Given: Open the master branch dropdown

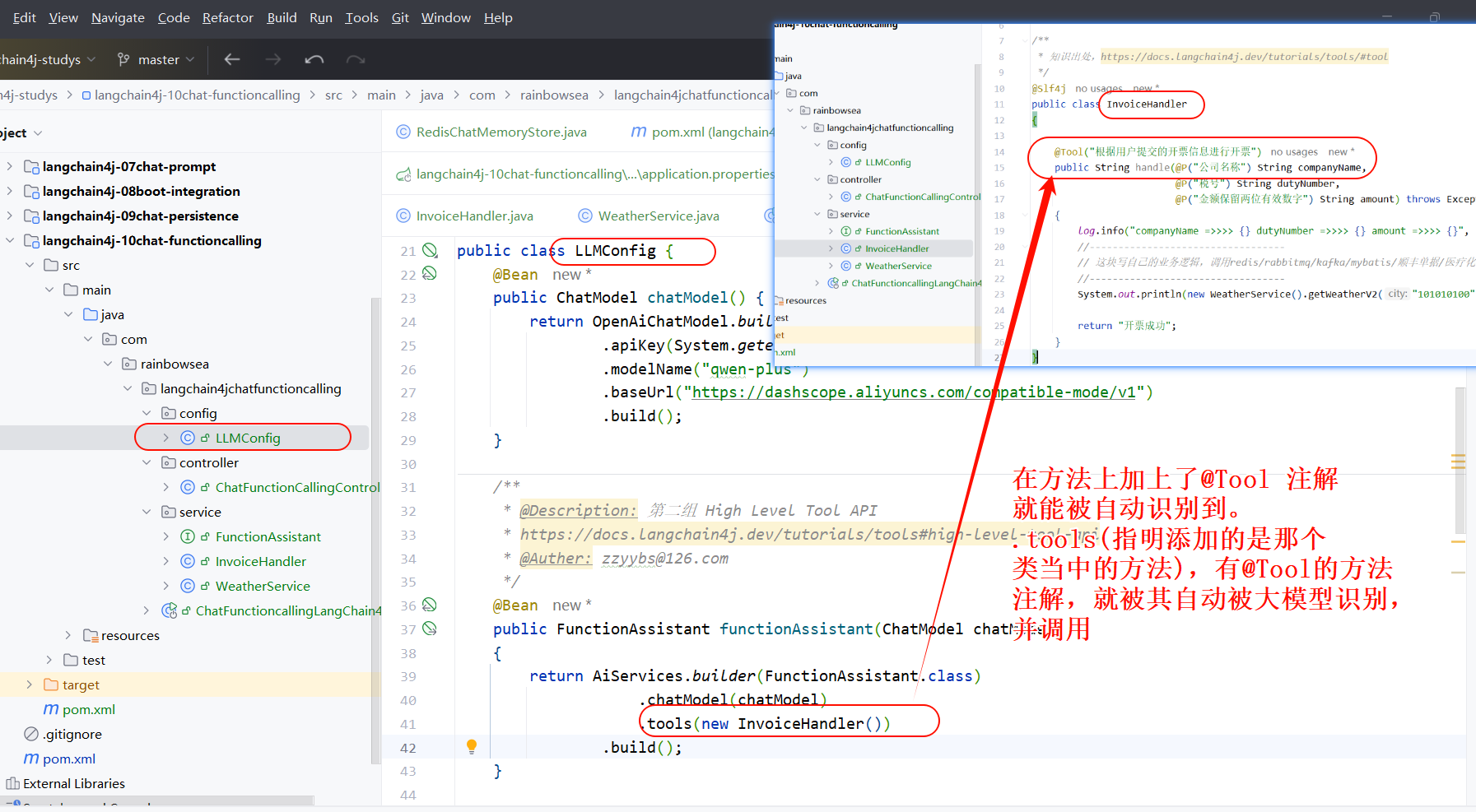Looking at the screenshot, I should 156,59.
